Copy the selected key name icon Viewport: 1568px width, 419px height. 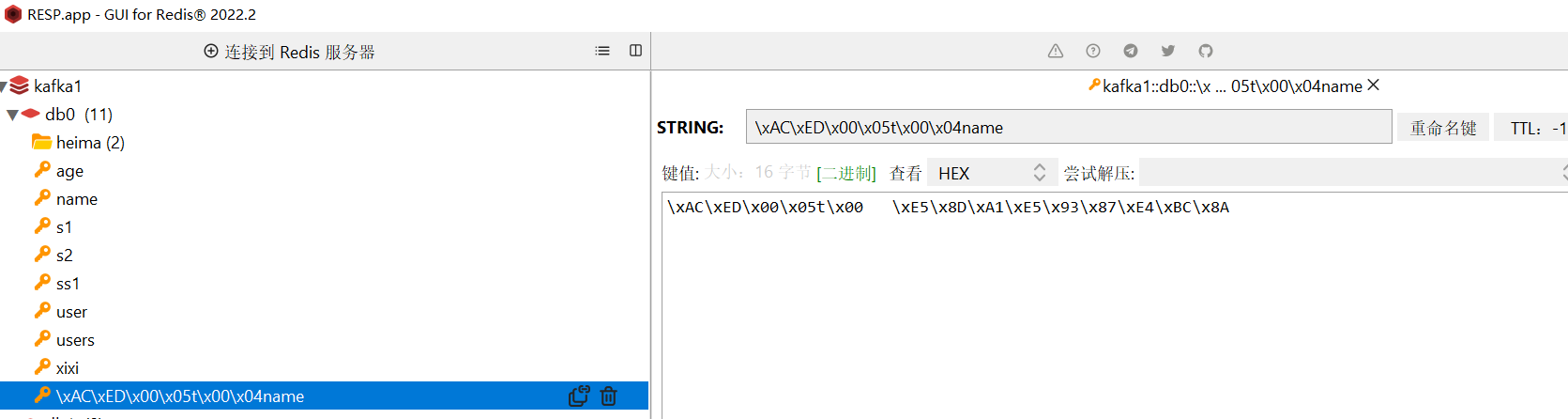[579, 396]
